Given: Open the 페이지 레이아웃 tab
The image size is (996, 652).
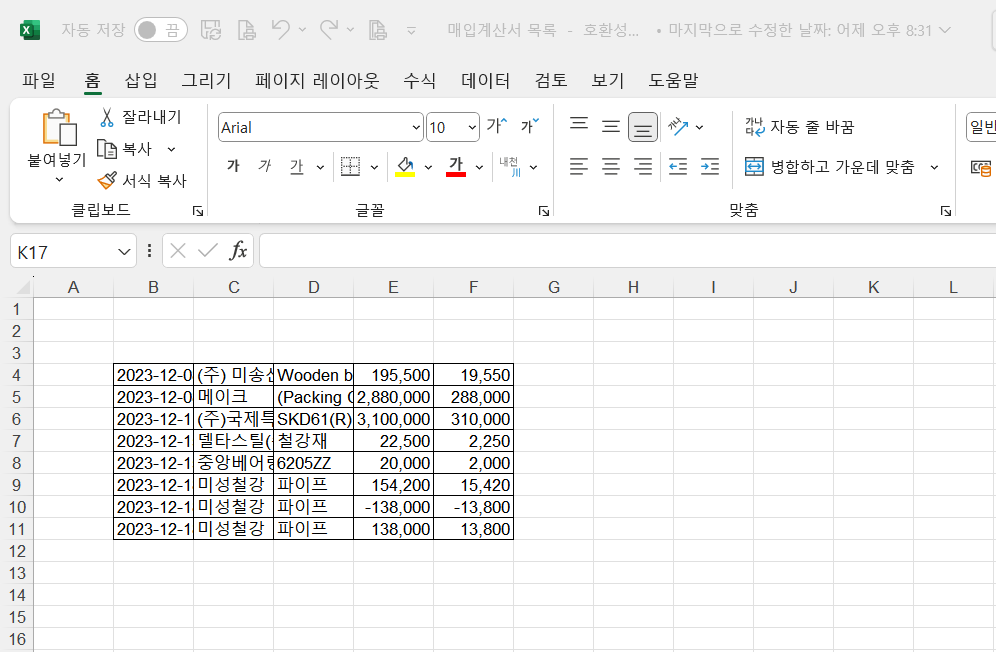Looking at the screenshot, I should pyautogui.click(x=317, y=80).
